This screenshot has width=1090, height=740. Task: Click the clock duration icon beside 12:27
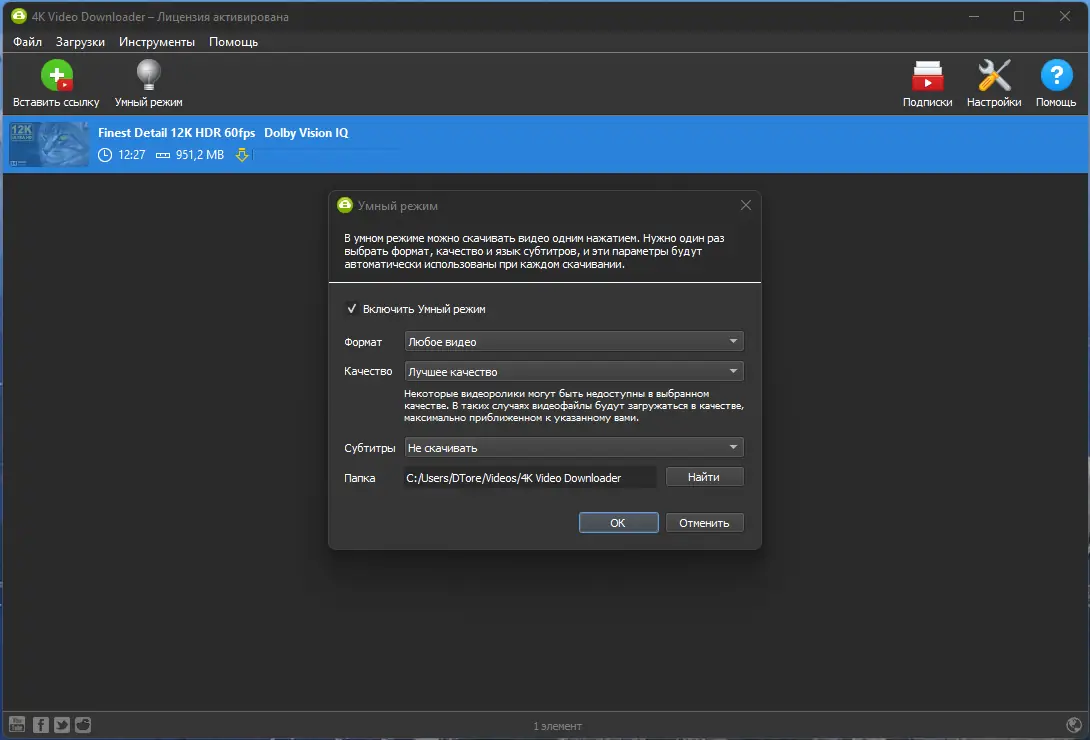105,155
